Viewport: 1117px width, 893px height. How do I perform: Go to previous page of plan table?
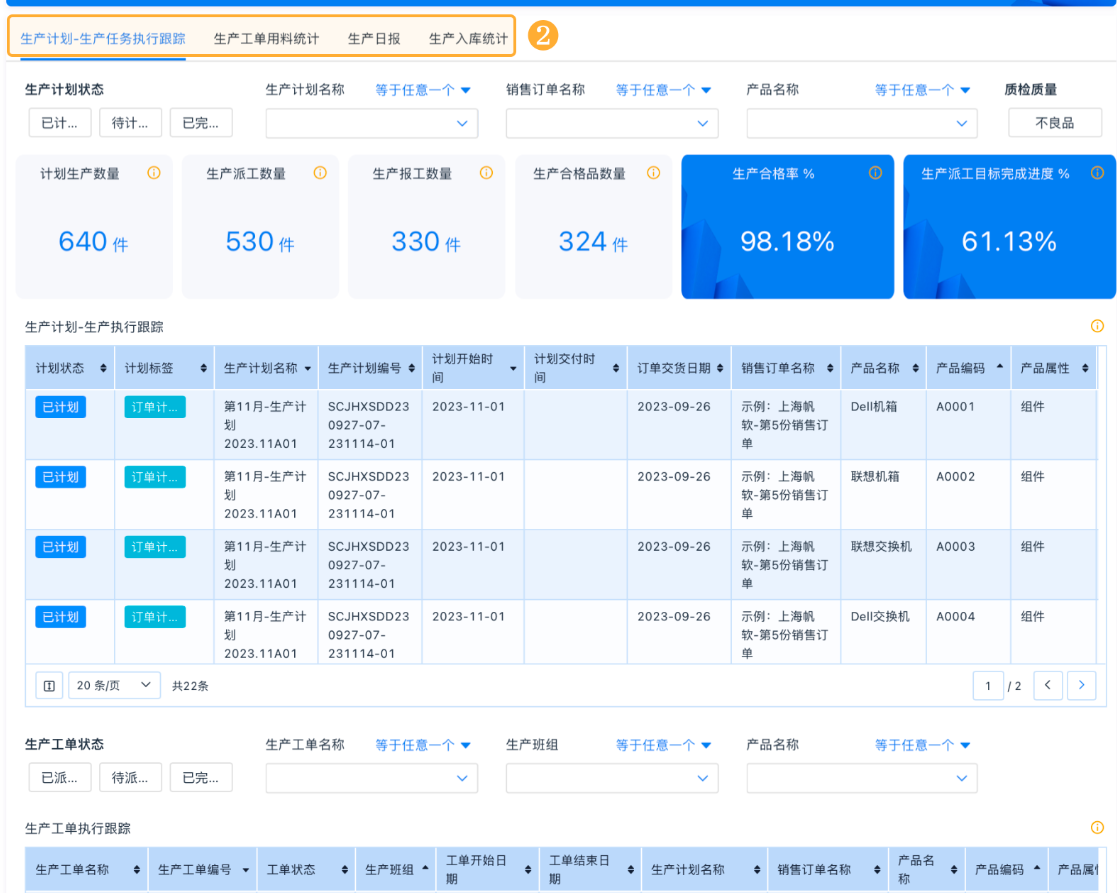coord(1048,685)
